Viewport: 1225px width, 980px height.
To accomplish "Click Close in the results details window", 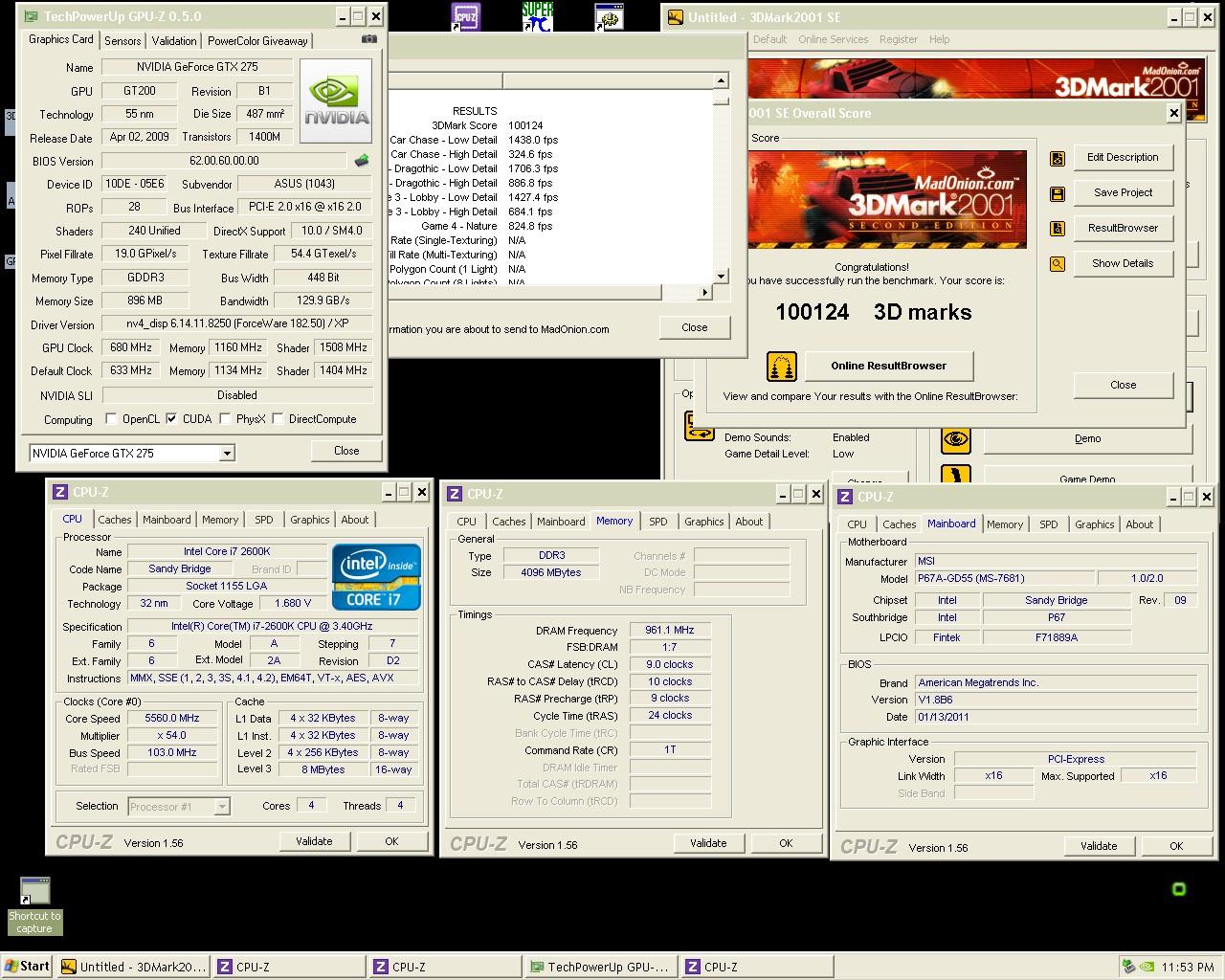I will [694, 327].
